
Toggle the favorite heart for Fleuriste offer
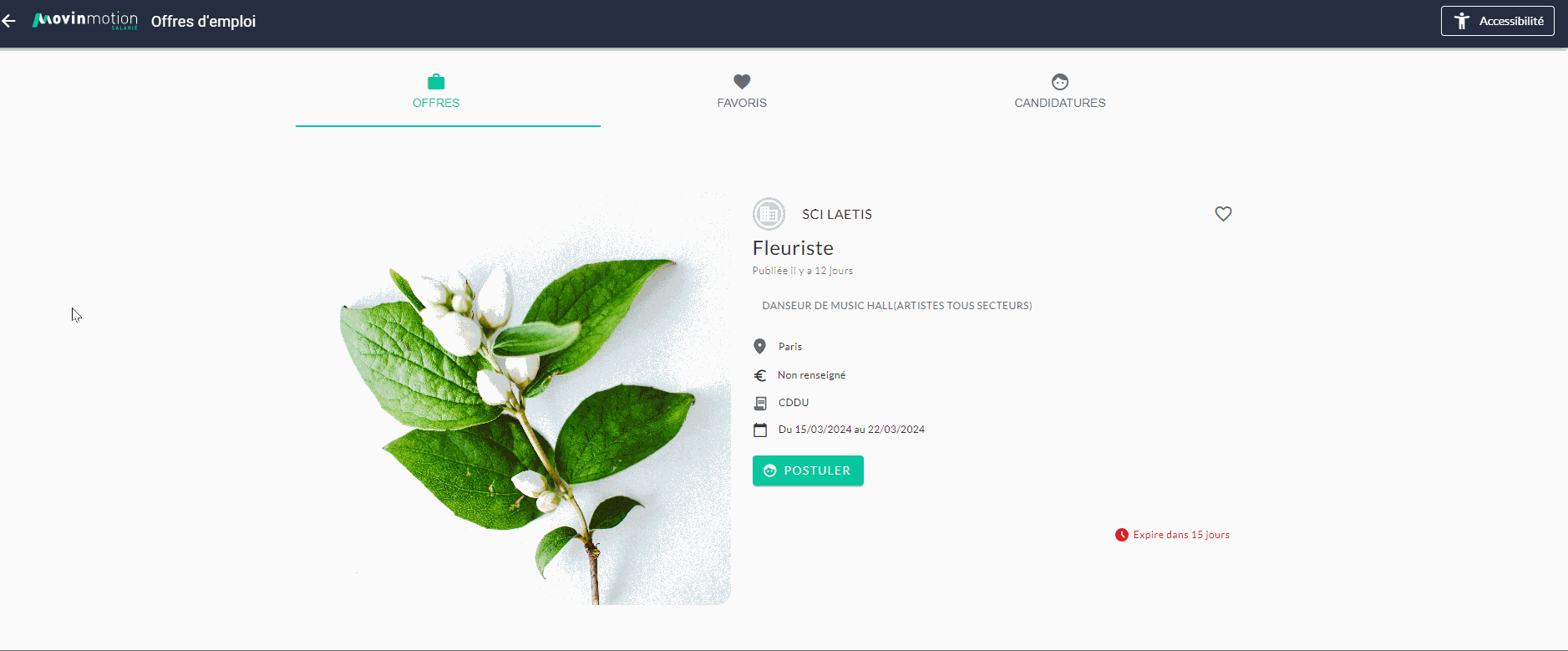point(1223,214)
